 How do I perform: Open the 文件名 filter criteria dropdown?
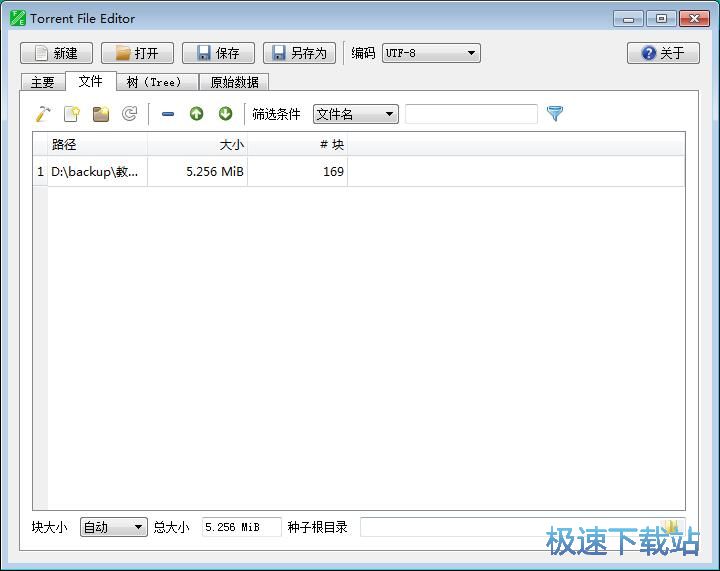coord(355,114)
